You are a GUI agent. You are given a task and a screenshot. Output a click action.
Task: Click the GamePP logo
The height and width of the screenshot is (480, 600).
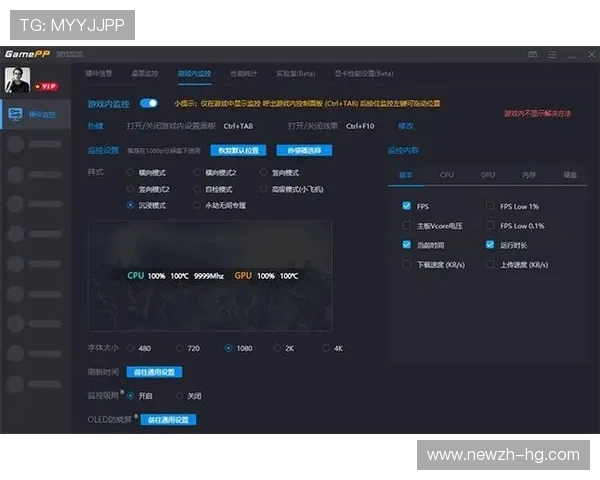[27, 54]
